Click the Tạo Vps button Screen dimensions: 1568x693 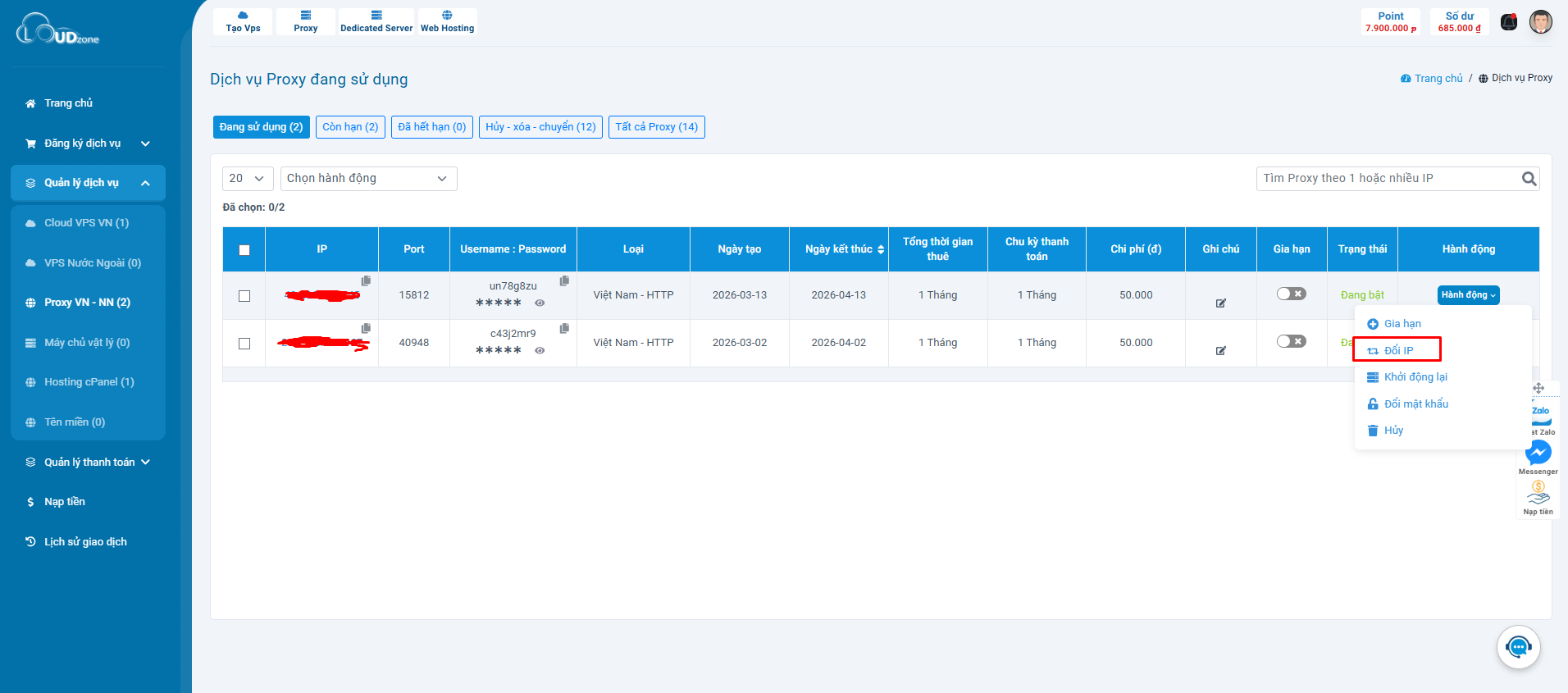[243, 22]
